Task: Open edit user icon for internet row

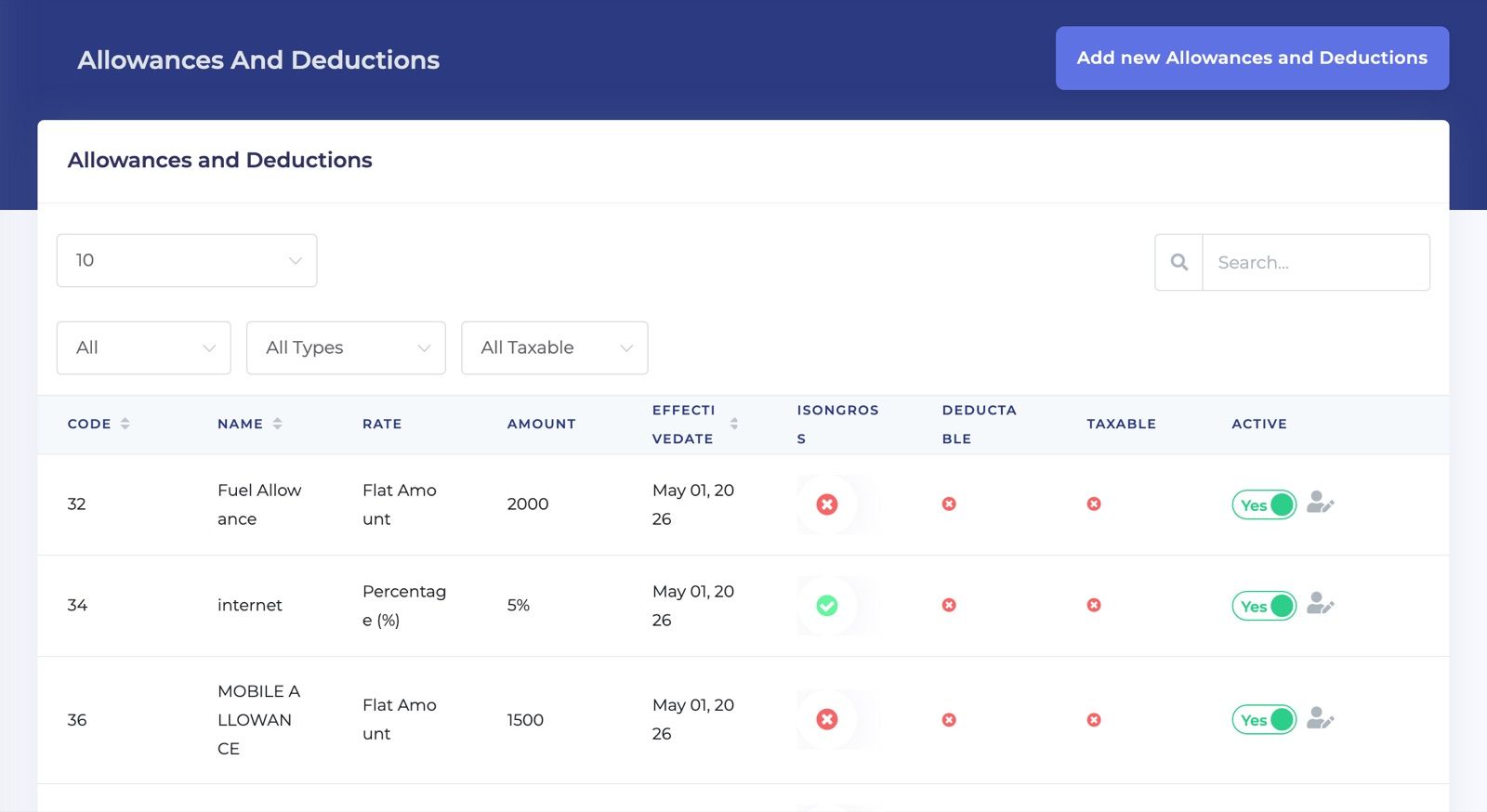Action: [1320, 604]
